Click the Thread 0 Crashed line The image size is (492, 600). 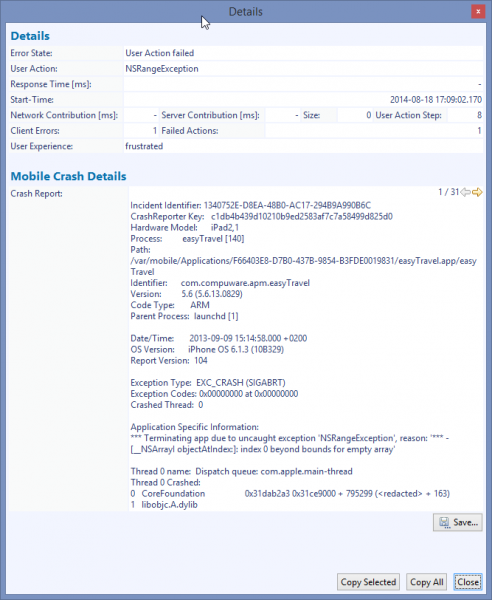click(x=165, y=483)
